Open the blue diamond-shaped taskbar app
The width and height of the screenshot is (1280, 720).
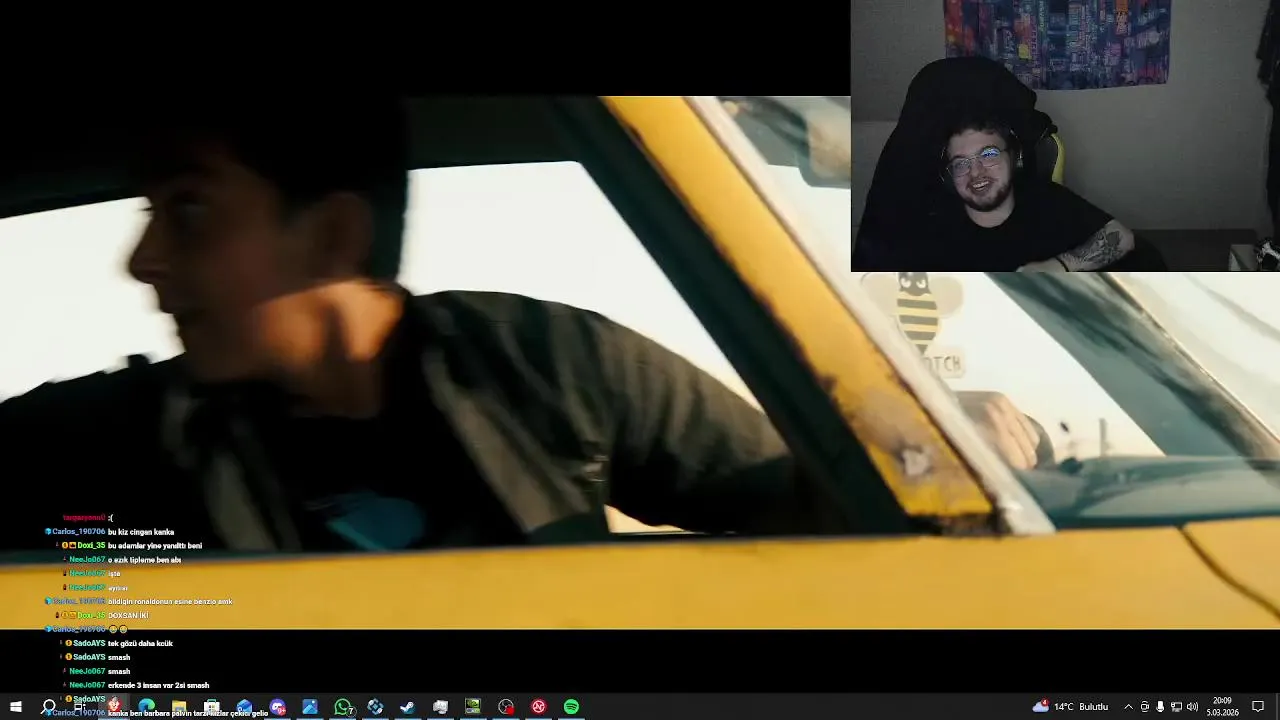click(375, 707)
